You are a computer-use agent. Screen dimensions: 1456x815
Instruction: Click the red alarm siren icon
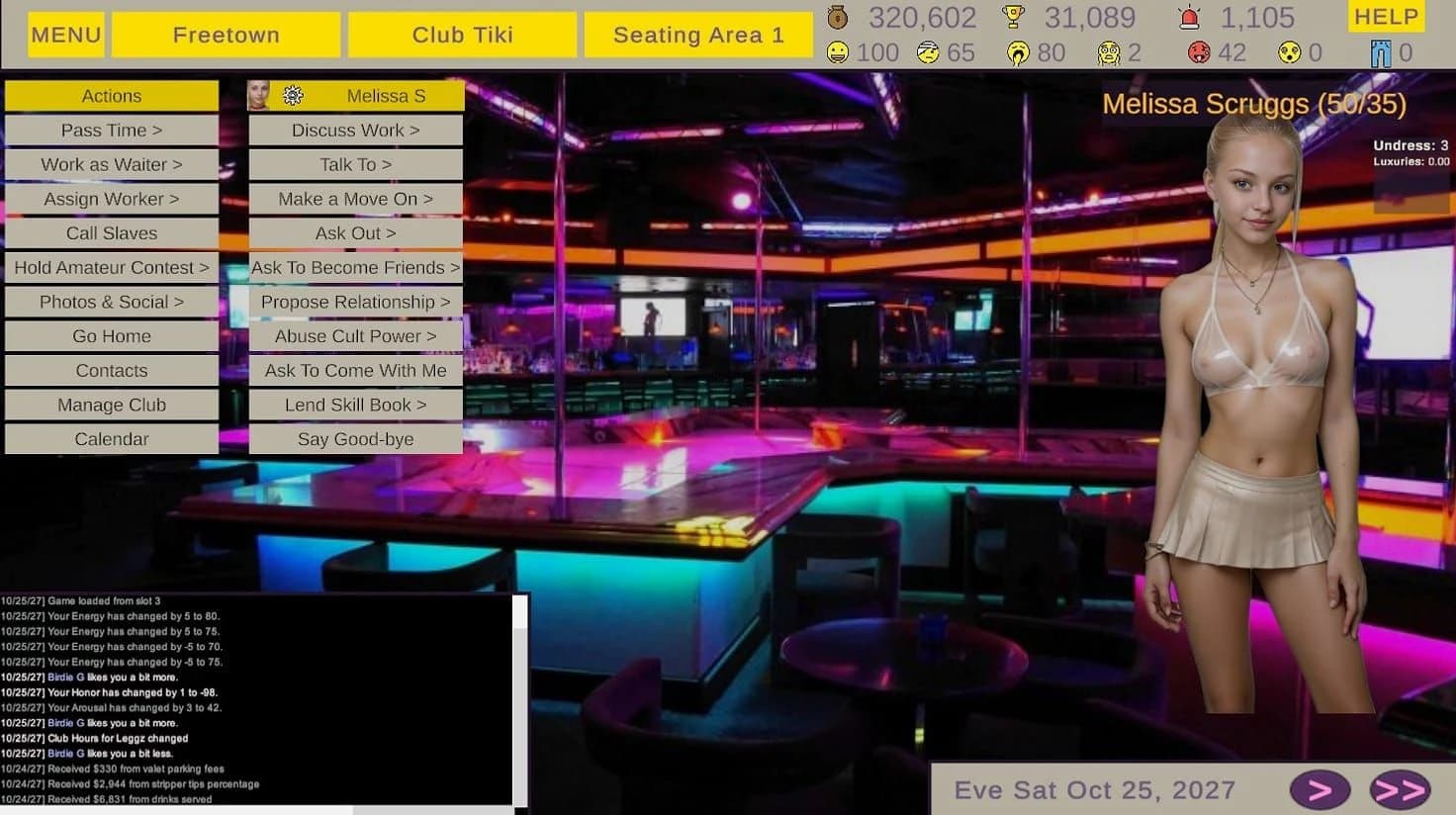click(1192, 17)
